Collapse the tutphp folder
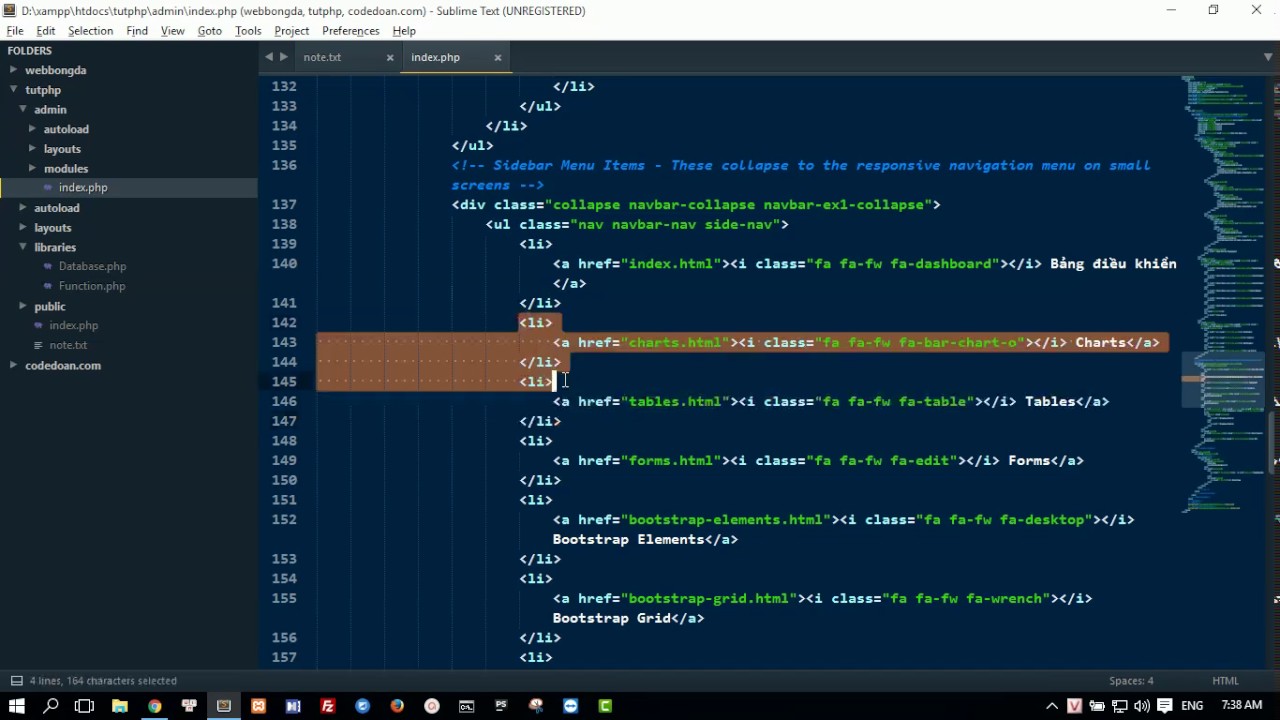 13,90
